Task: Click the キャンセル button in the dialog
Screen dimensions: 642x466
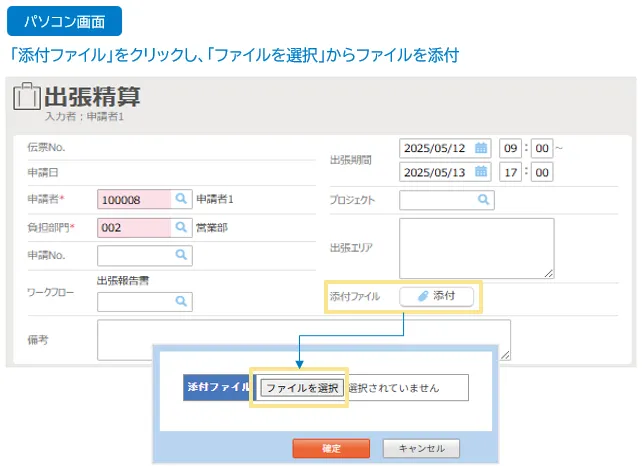Action: coord(421,449)
